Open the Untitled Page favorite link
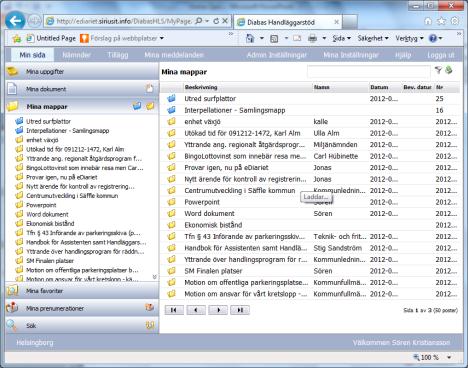The width and height of the screenshot is (468, 368). [51, 38]
